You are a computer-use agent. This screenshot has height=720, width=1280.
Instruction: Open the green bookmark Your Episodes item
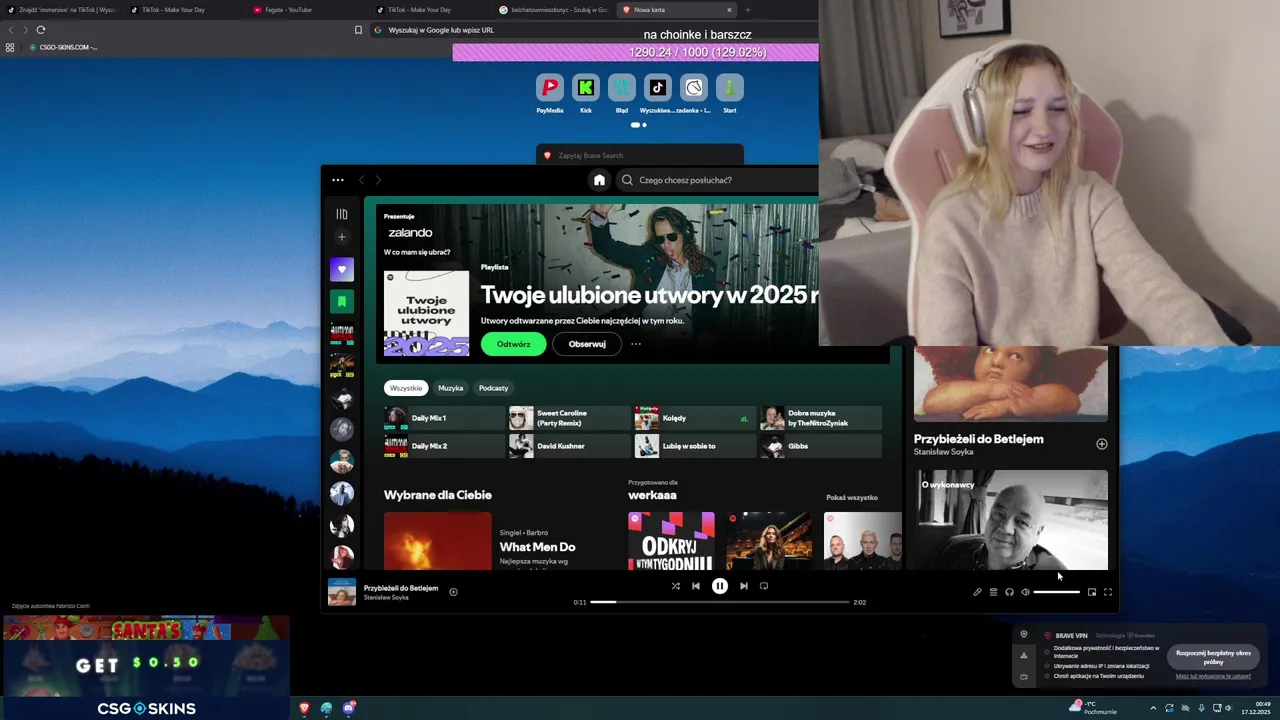pos(342,301)
